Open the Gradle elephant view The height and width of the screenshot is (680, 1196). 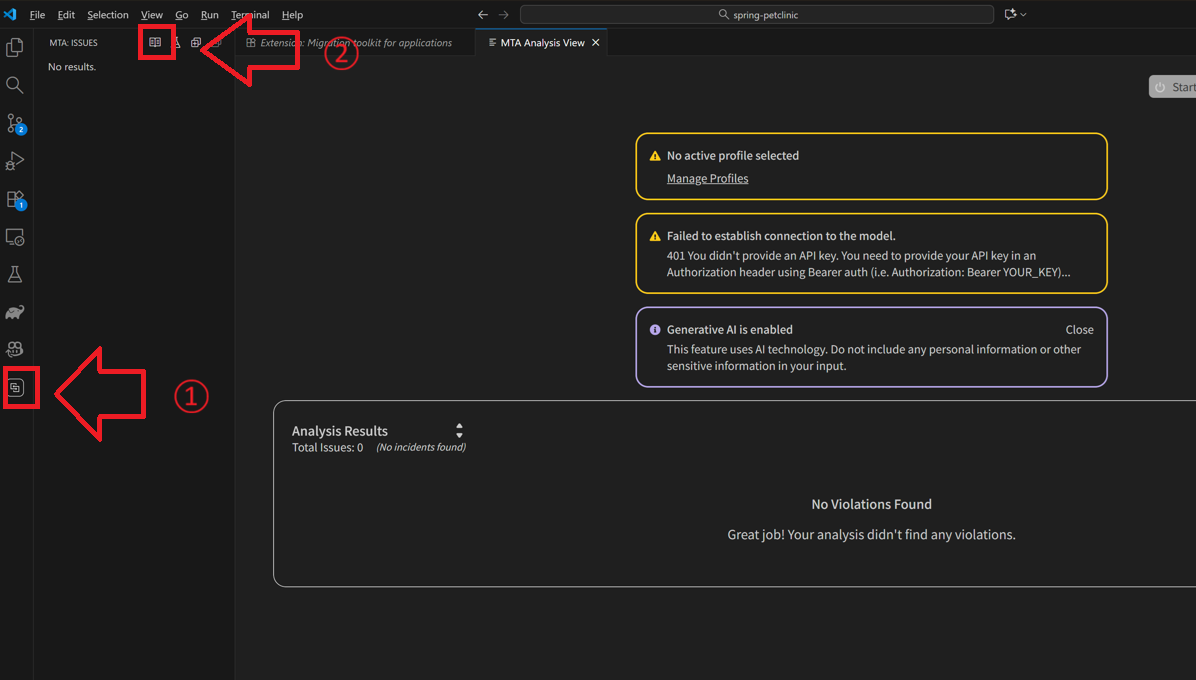click(x=14, y=312)
